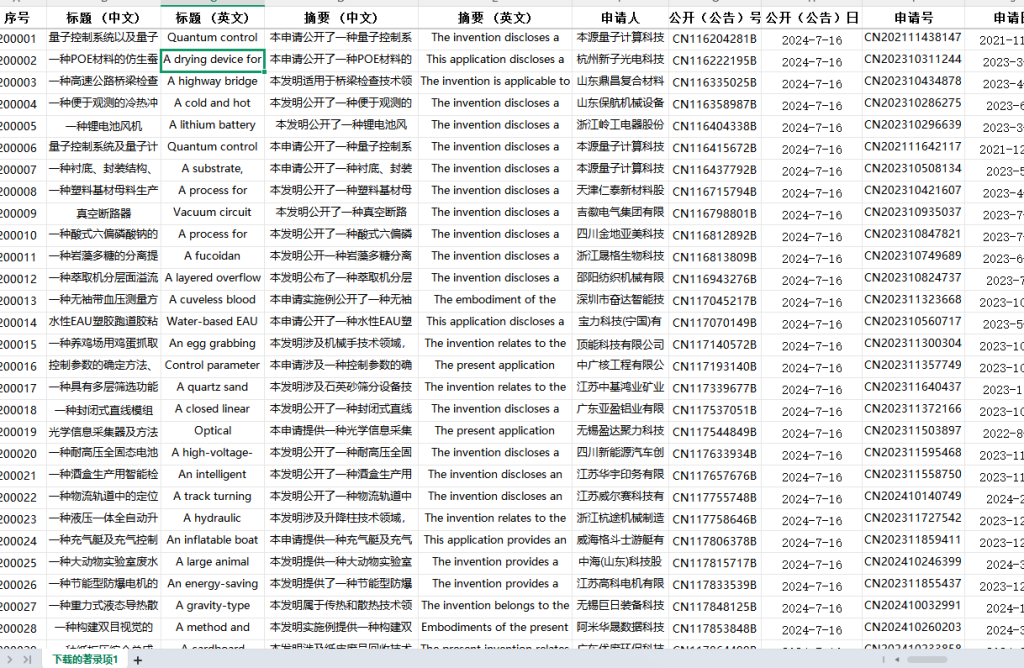
Task: Click the cell 'An energy-saving'
Action: coord(212,584)
